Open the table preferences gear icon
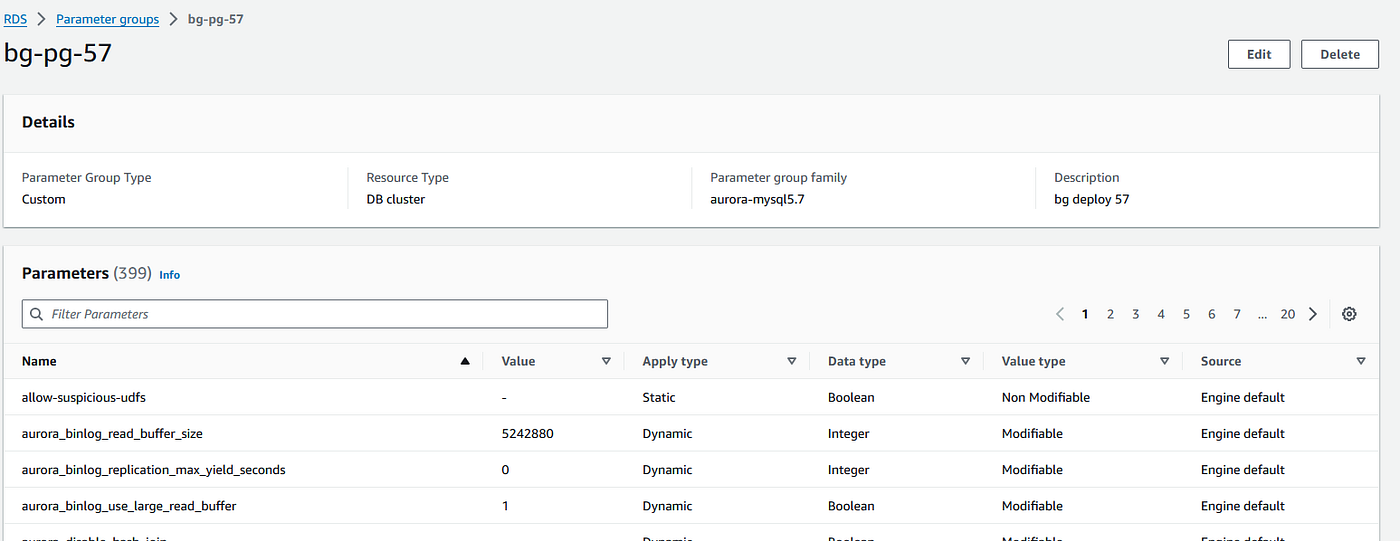1400x541 pixels. pos(1349,314)
